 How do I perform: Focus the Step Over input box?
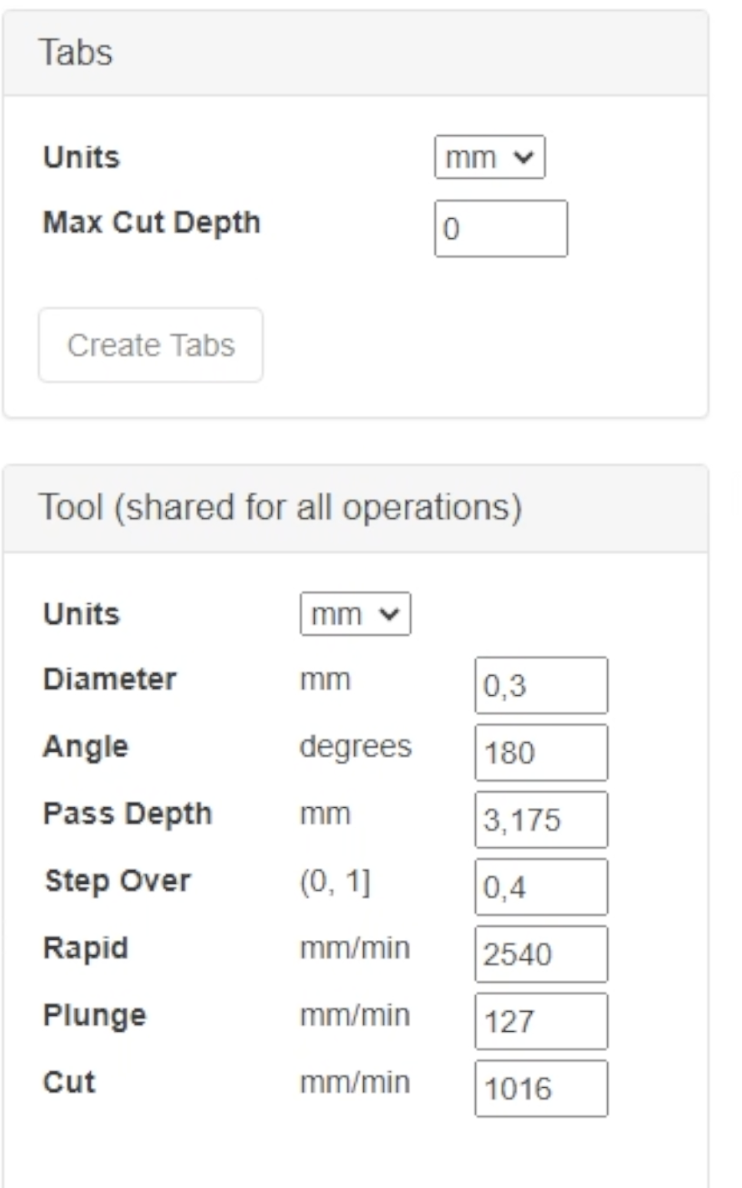[541, 887]
